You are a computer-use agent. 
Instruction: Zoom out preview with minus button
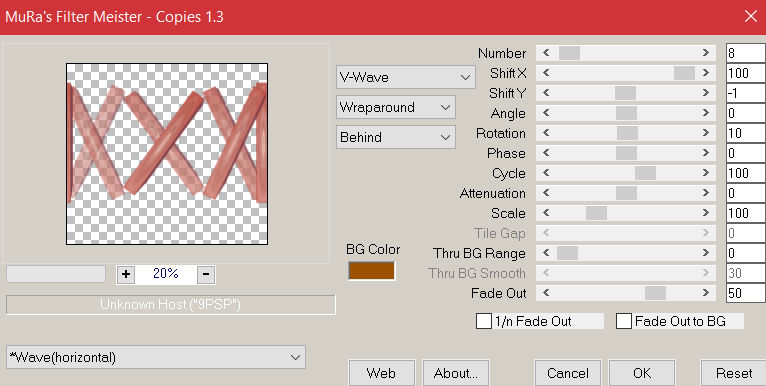click(206, 275)
